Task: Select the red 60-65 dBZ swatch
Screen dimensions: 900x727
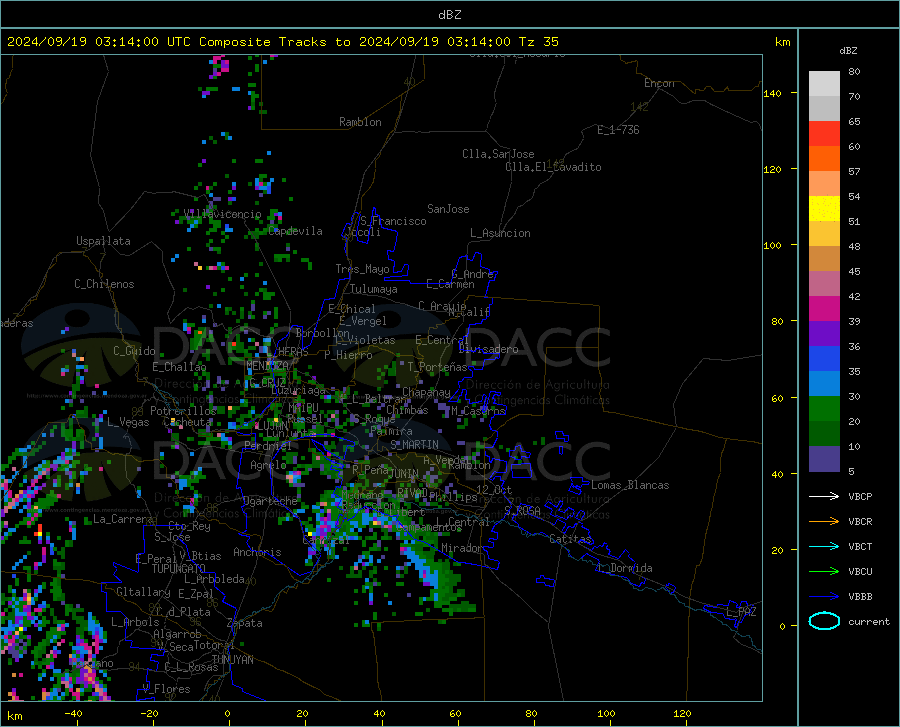Action: click(824, 134)
